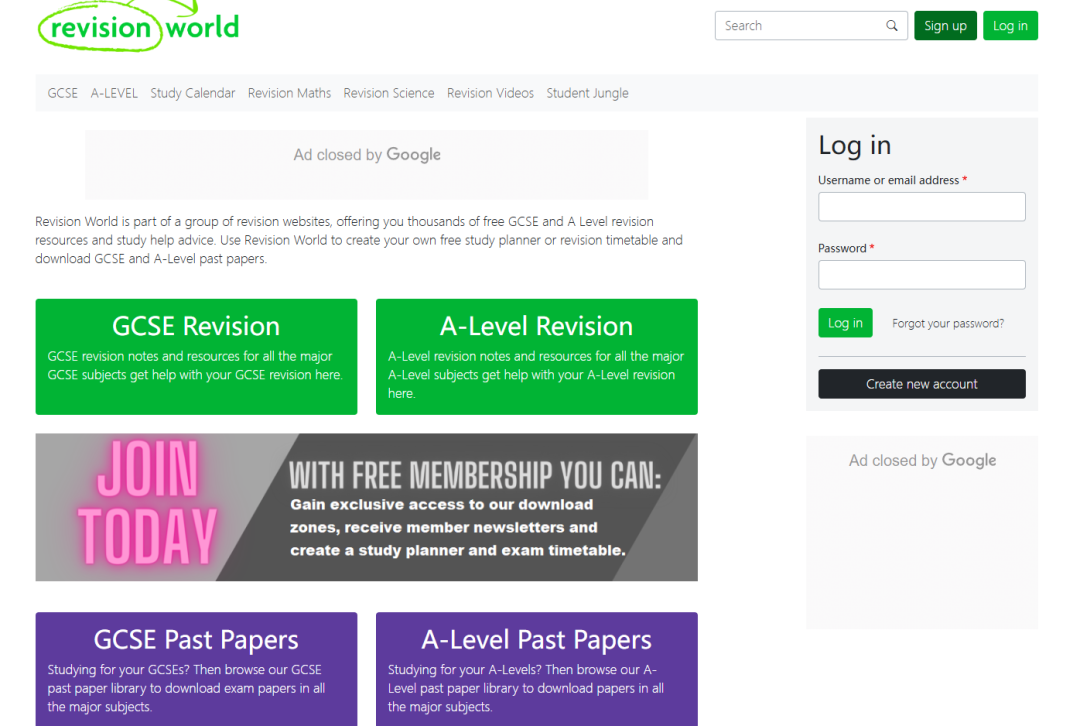
Task: Click the Revision World intro paragraph
Action: 359,240
